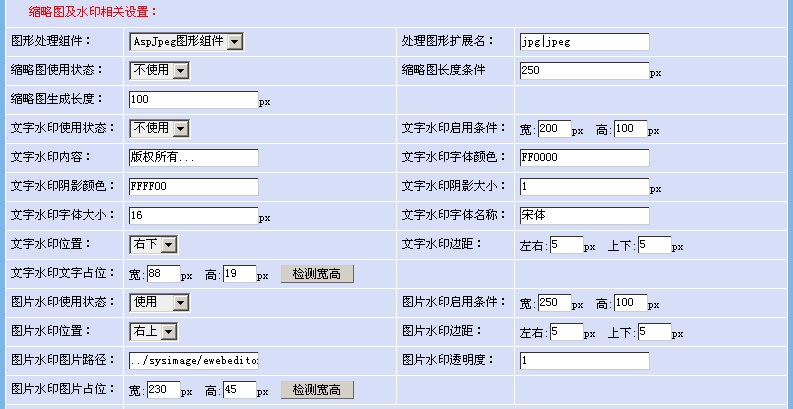793x409 pixels.
Task: Focus the 图片水印图片路径 input field
Action: 194,361
